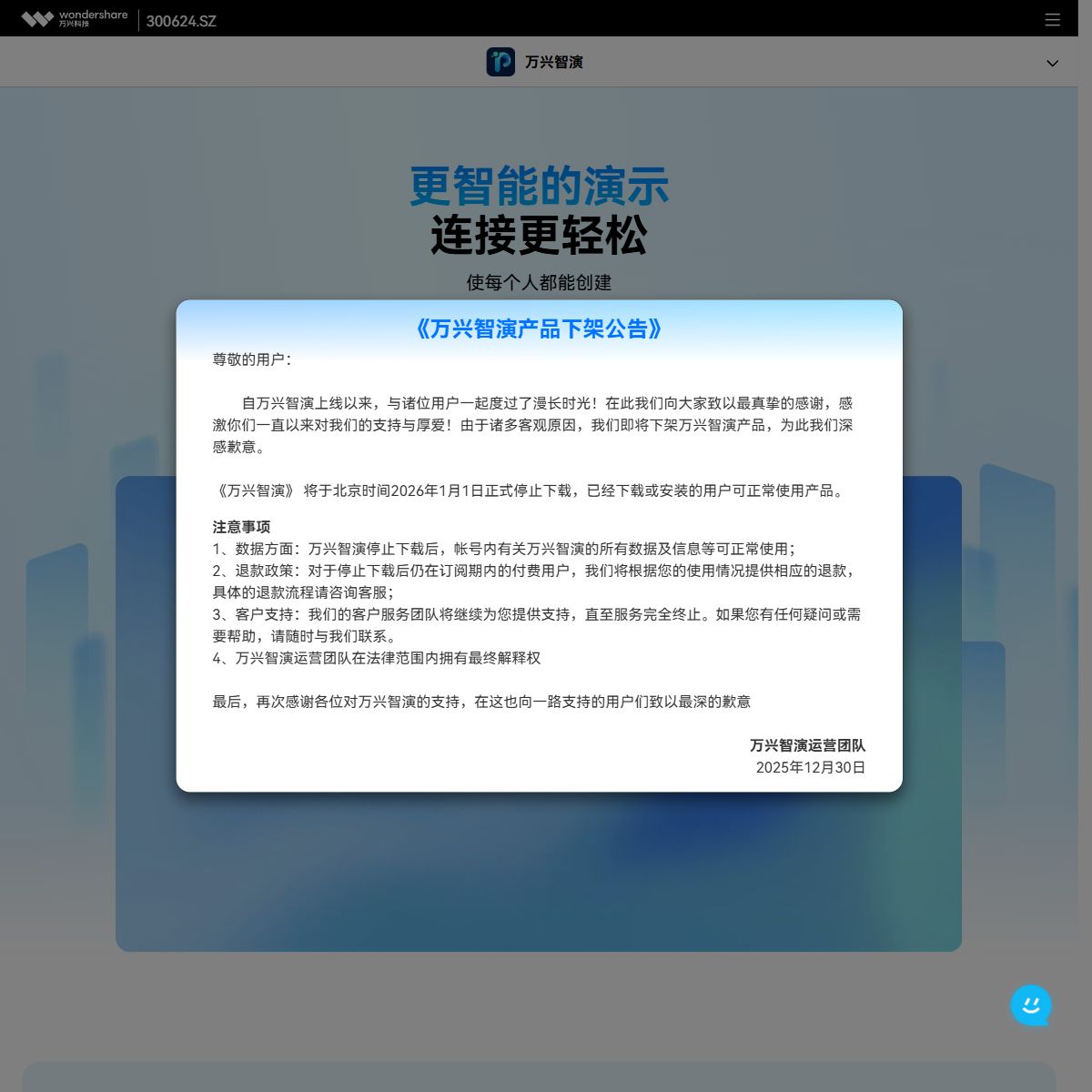Open the smiley chat support bubble

(x=1031, y=1006)
